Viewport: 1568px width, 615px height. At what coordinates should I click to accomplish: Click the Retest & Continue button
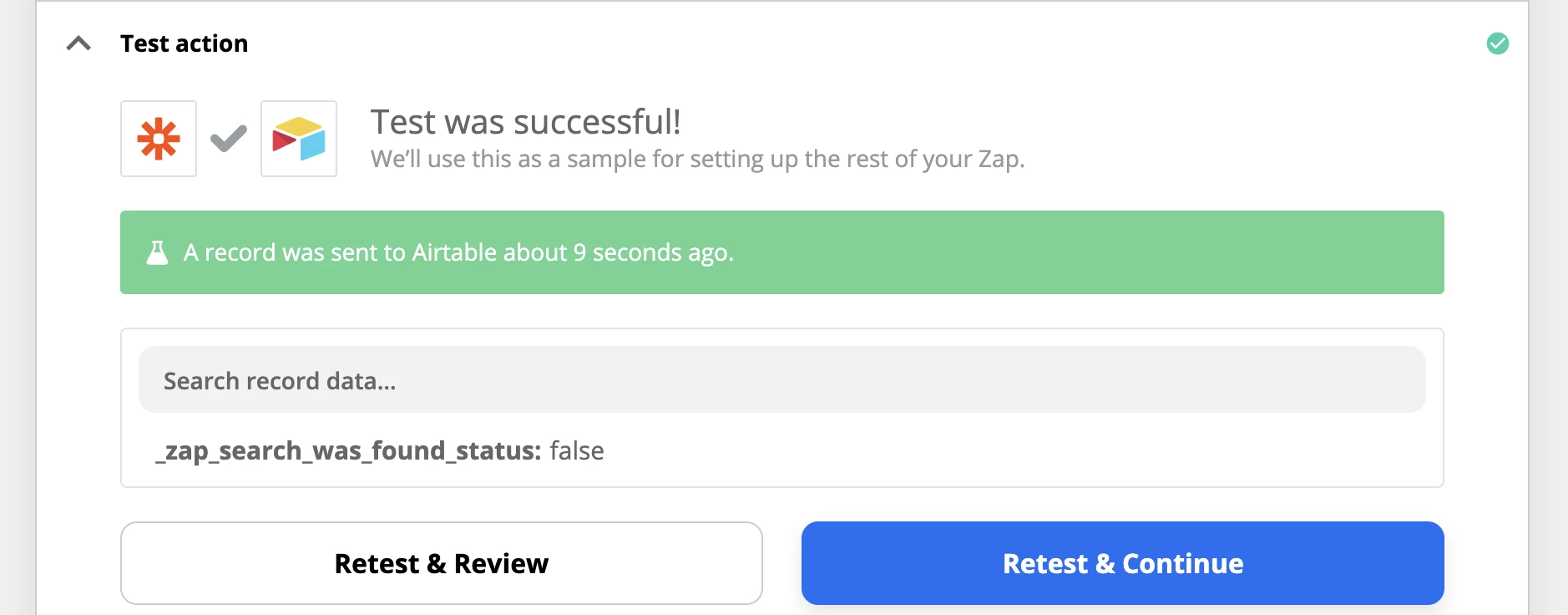[1123, 563]
